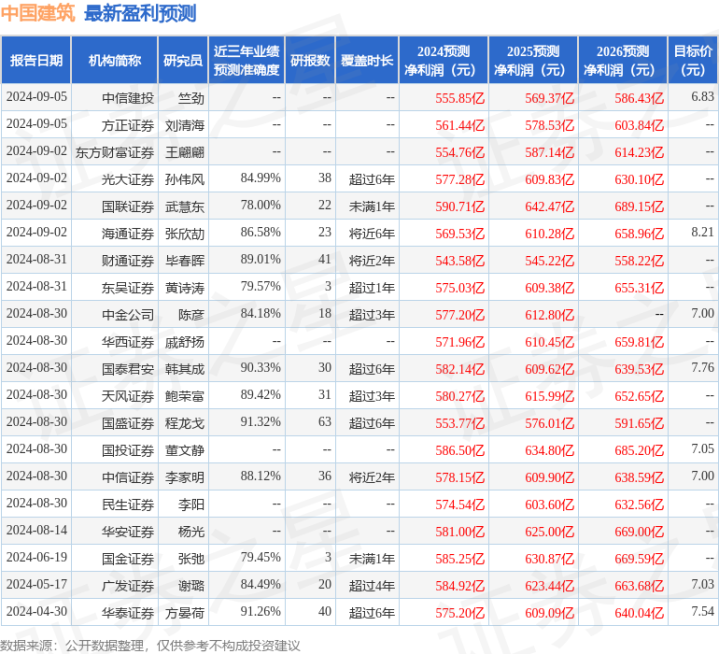Click researcher name 刘清海

(185, 125)
